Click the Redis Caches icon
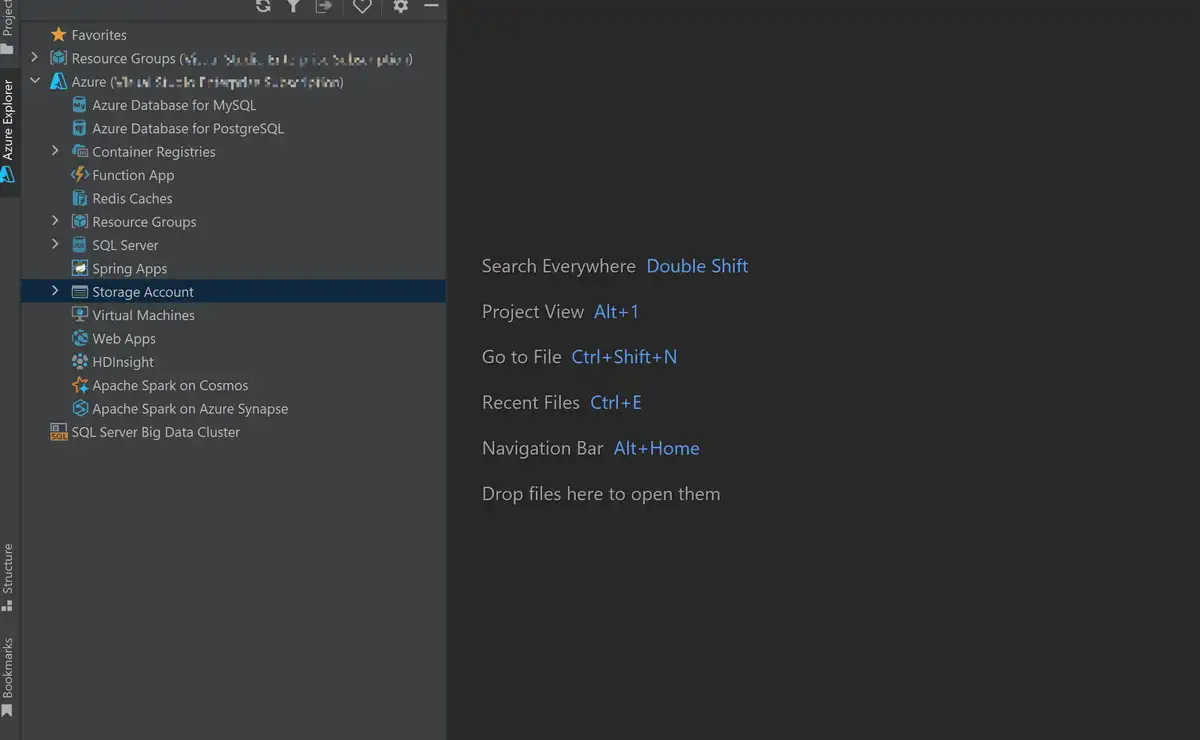 pos(80,198)
